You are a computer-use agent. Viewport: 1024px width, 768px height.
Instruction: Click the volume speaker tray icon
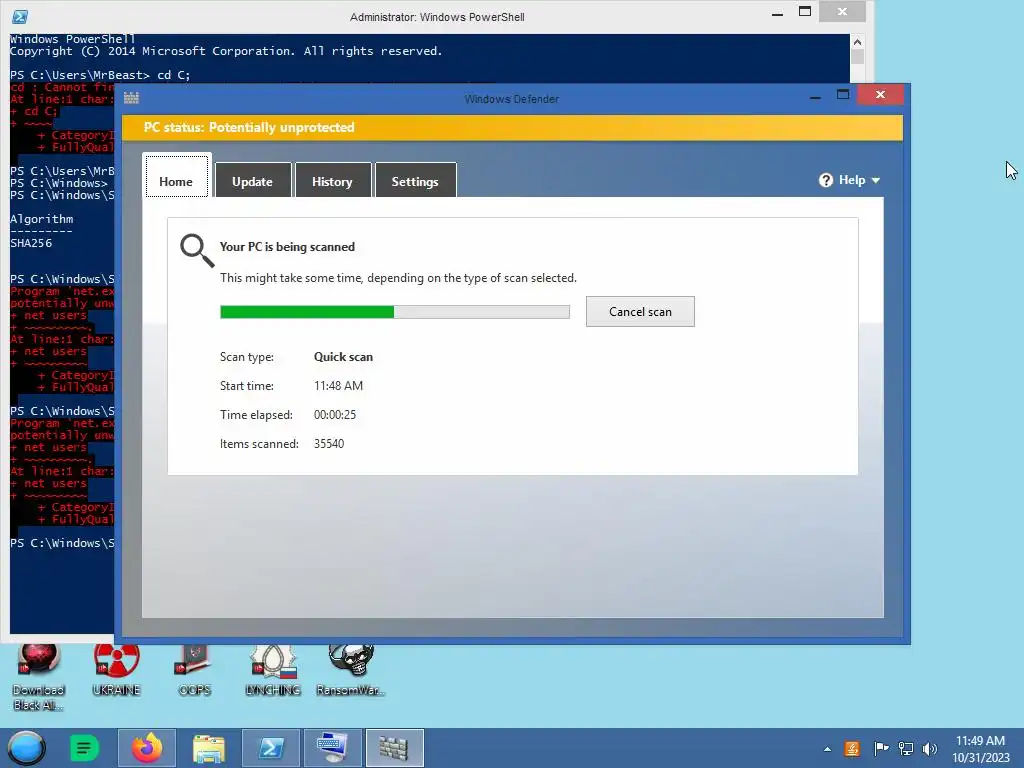click(x=930, y=749)
